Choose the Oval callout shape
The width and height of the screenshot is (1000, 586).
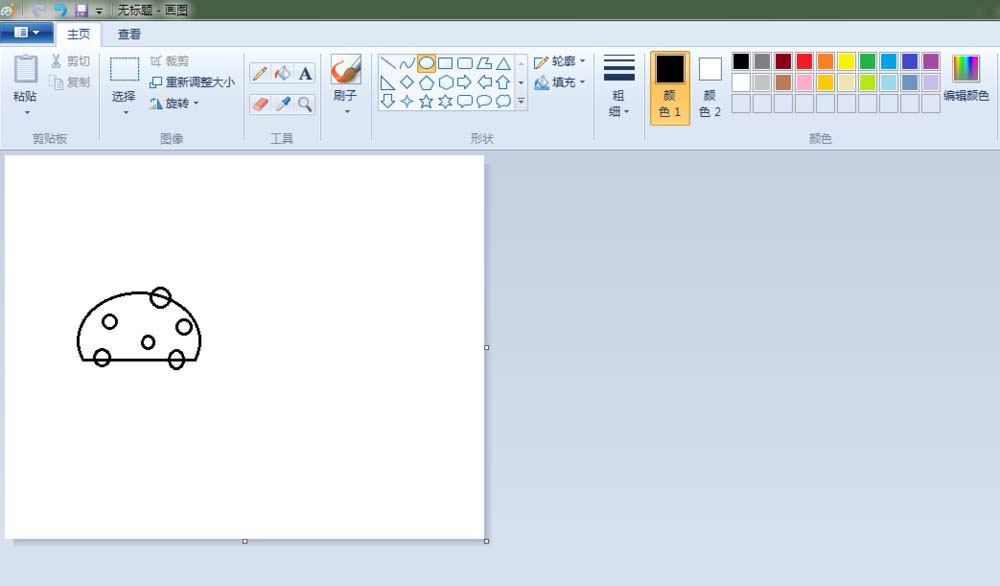pyautogui.click(x=484, y=101)
